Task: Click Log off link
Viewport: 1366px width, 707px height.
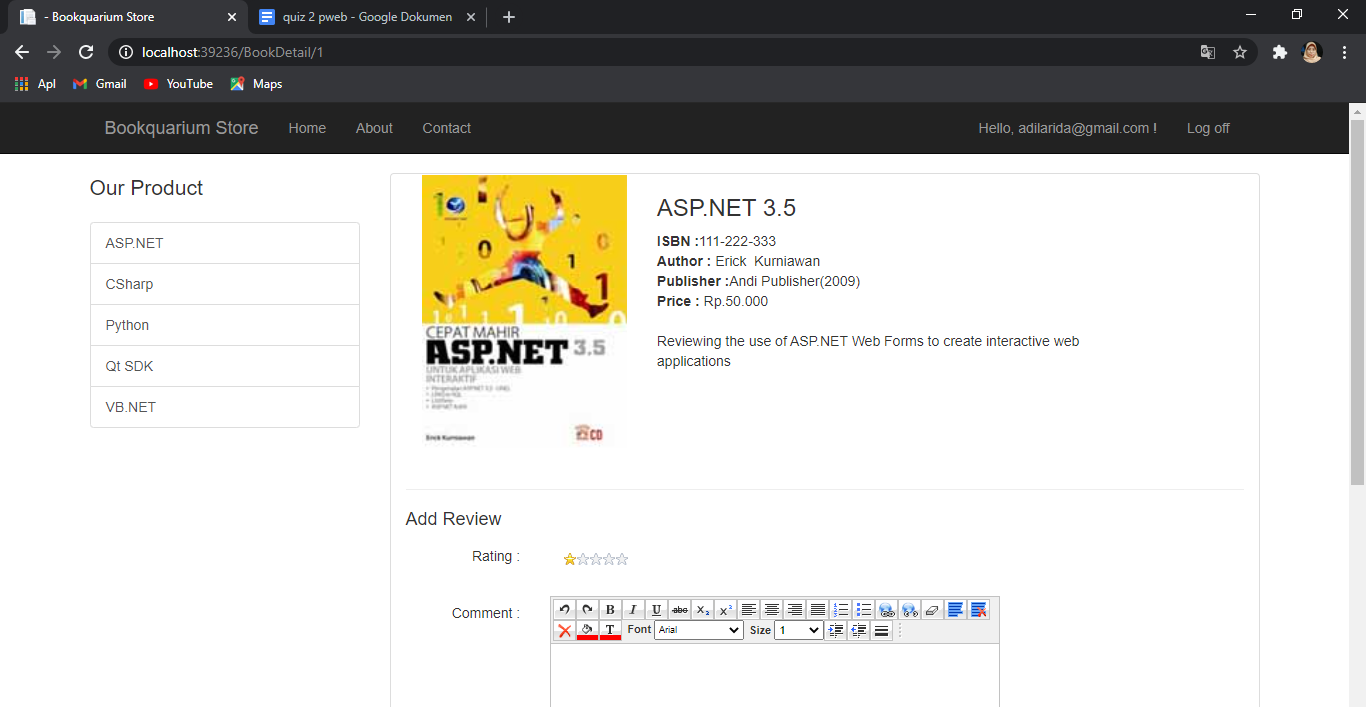Action: click(1208, 128)
